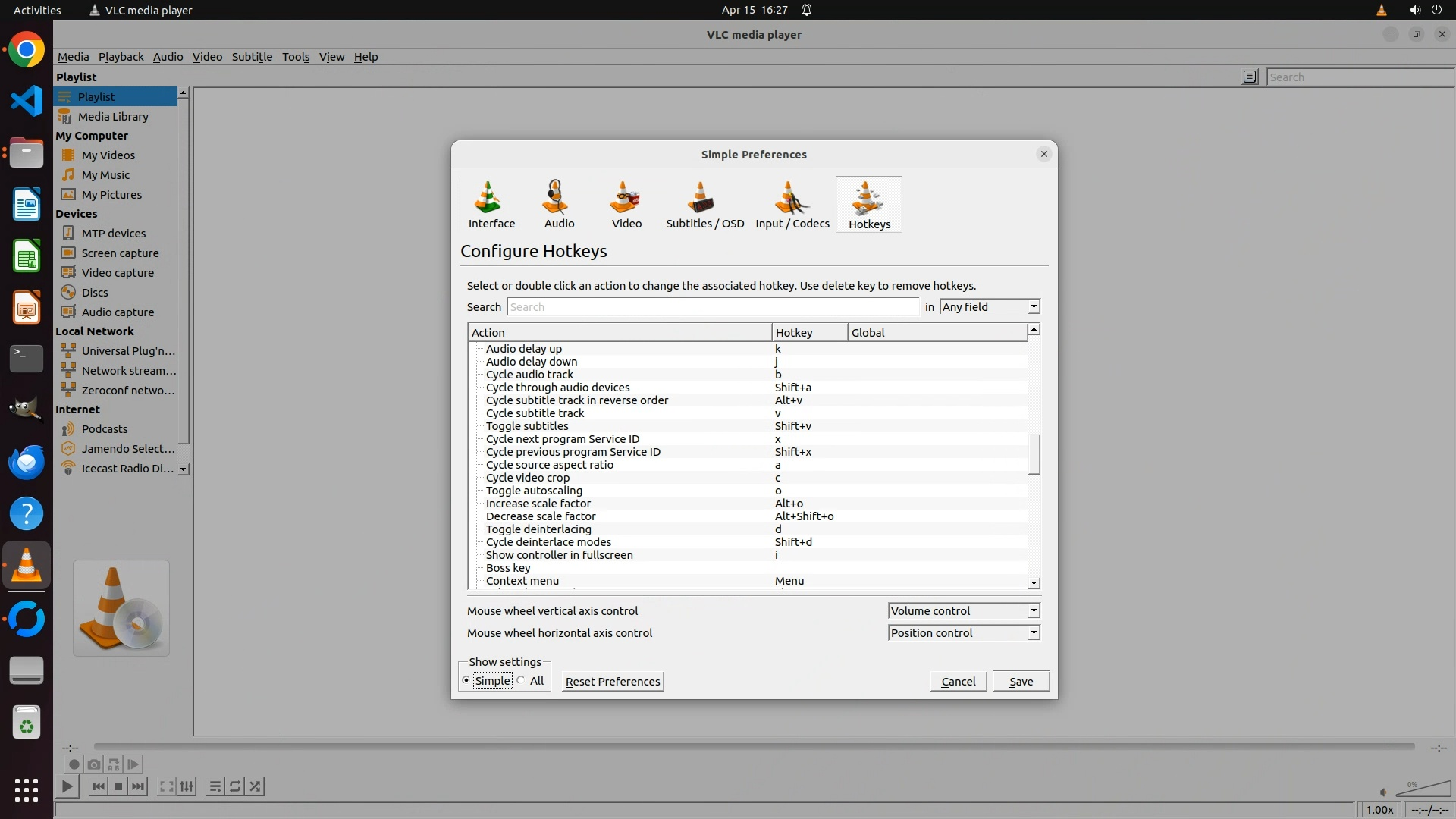
Task: Toggle shuffle random playback icon
Action: pyautogui.click(x=256, y=786)
